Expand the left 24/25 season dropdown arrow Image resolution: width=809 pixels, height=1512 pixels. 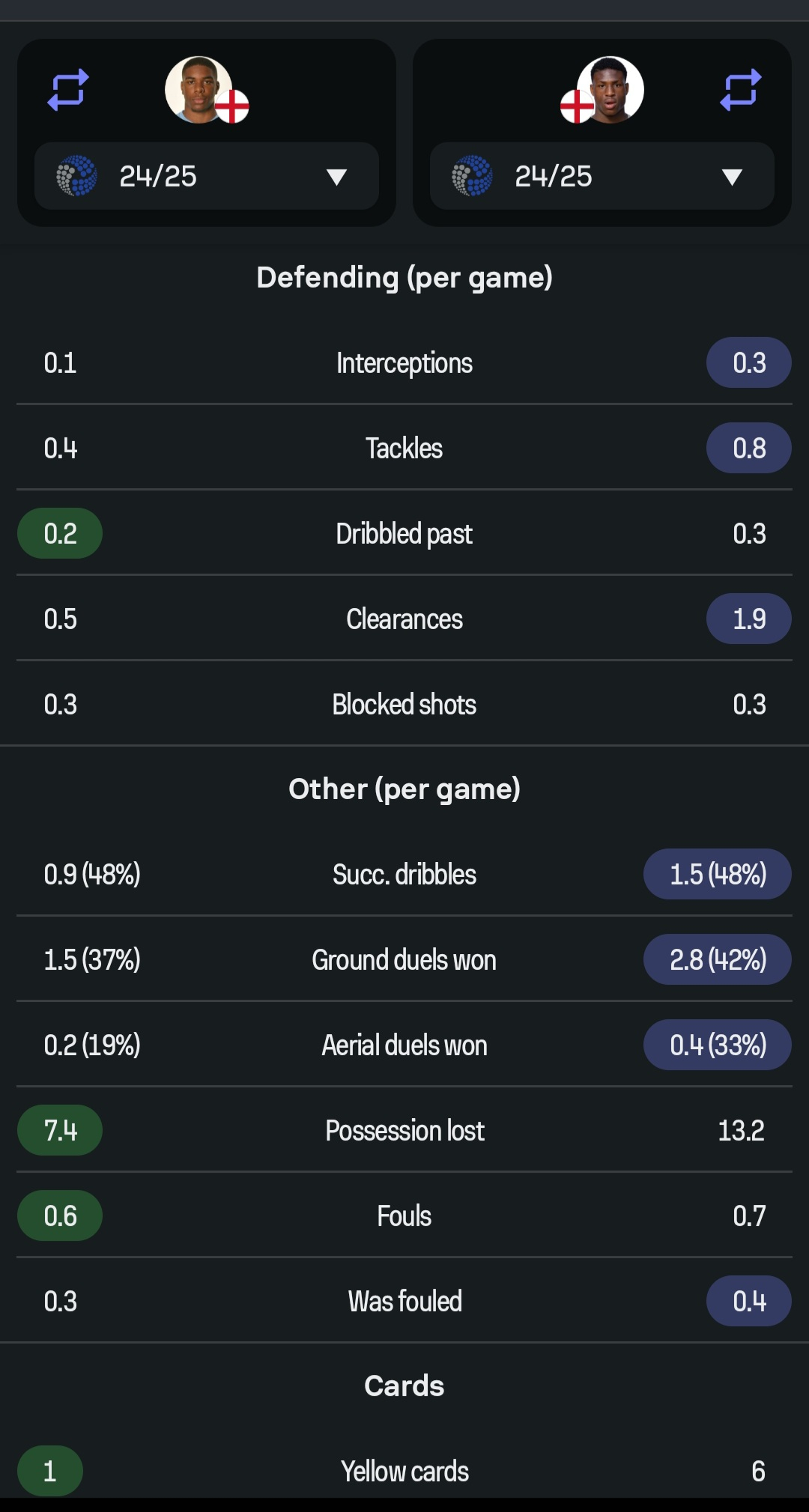pos(336,177)
